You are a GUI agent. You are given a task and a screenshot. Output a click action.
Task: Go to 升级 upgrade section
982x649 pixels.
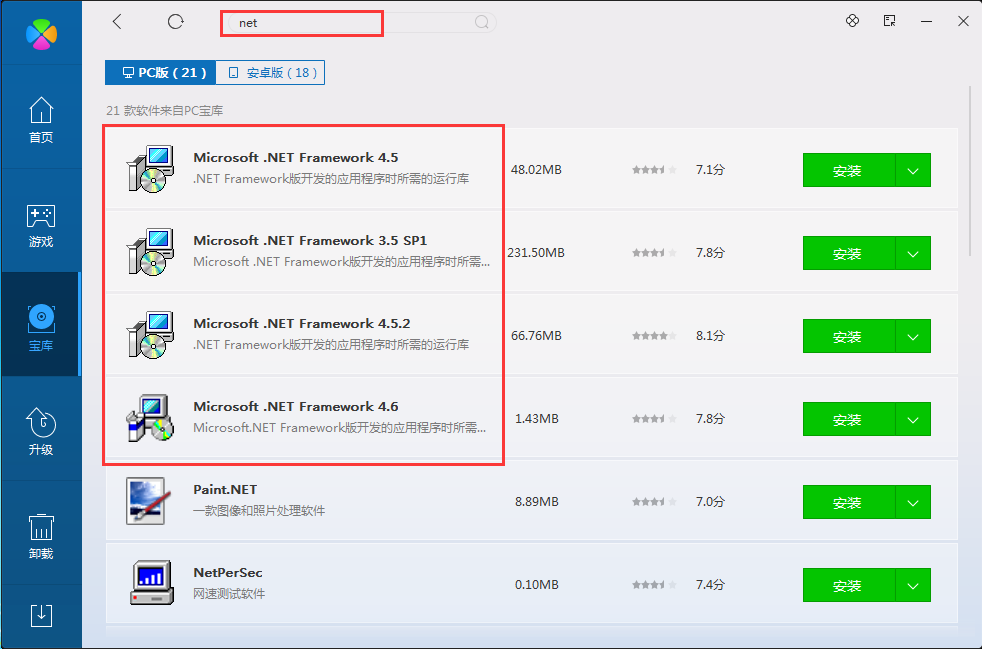pos(41,431)
